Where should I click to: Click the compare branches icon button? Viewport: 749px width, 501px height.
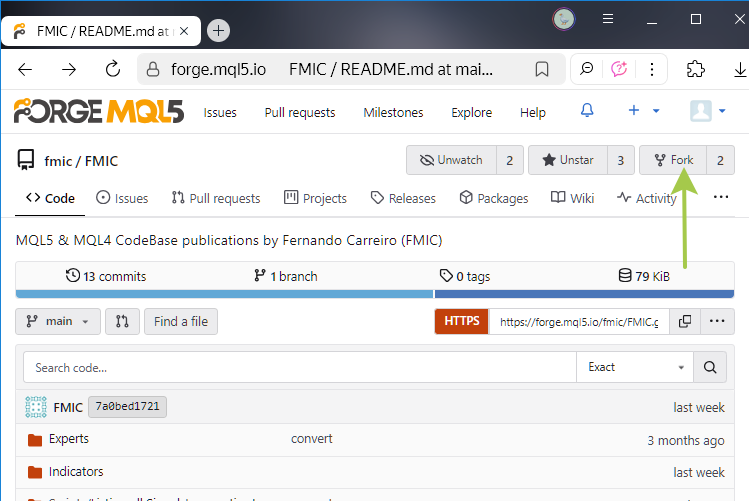[122, 321]
